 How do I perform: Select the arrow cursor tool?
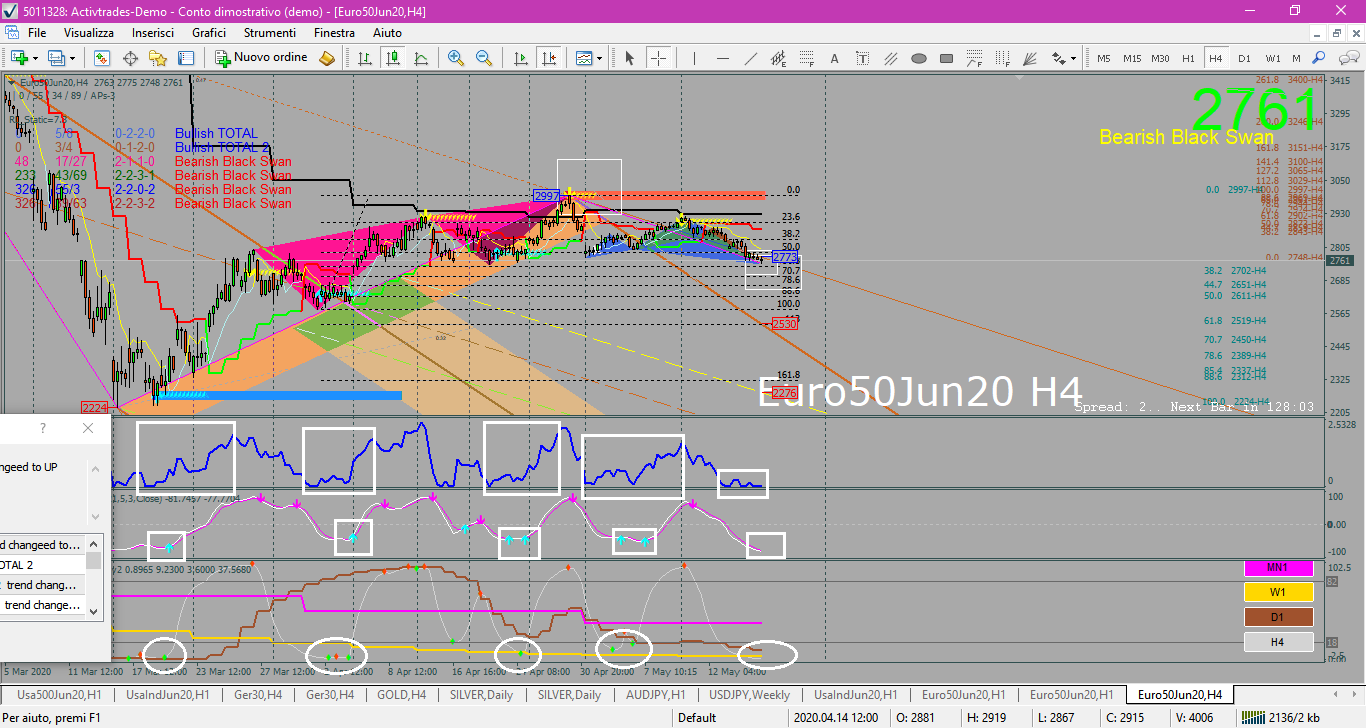coord(630,58)
